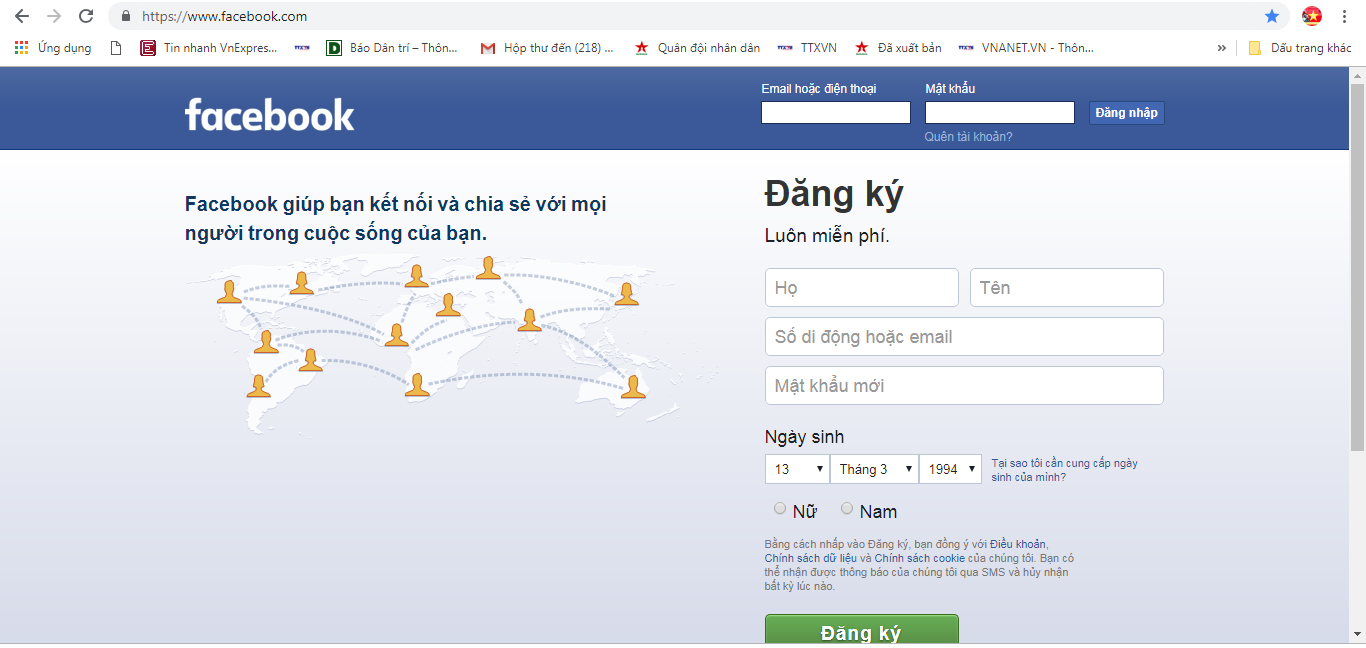Bookmark this page with the star icon

pyautogui.click(x=1272, y=16)
